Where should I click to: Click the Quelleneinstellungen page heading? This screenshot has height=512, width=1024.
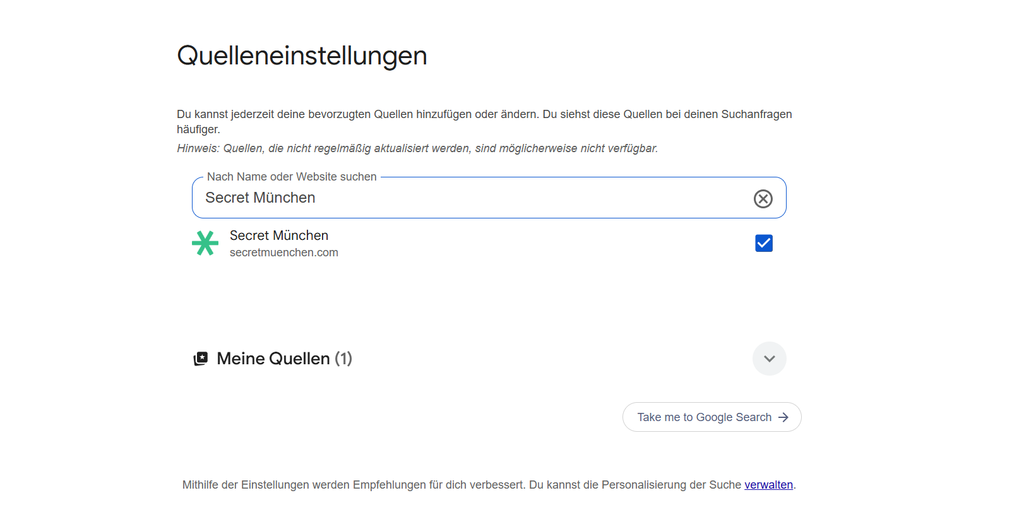click(x=302, y=56)
